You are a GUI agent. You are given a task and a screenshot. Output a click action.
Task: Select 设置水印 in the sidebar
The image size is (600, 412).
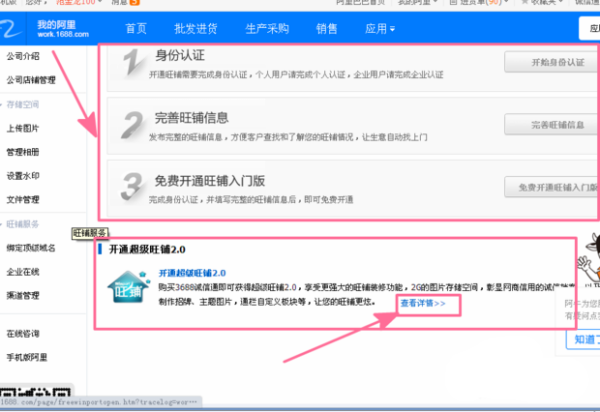[x=23, y=176]
